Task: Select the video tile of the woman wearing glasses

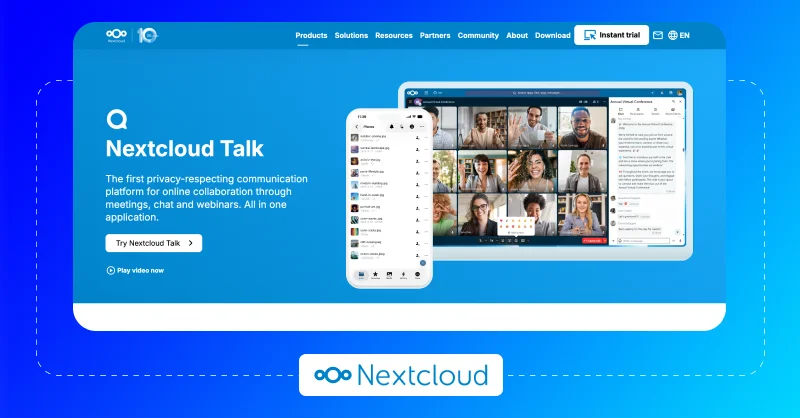Action: pyautogui.click(x=482, y=214)
